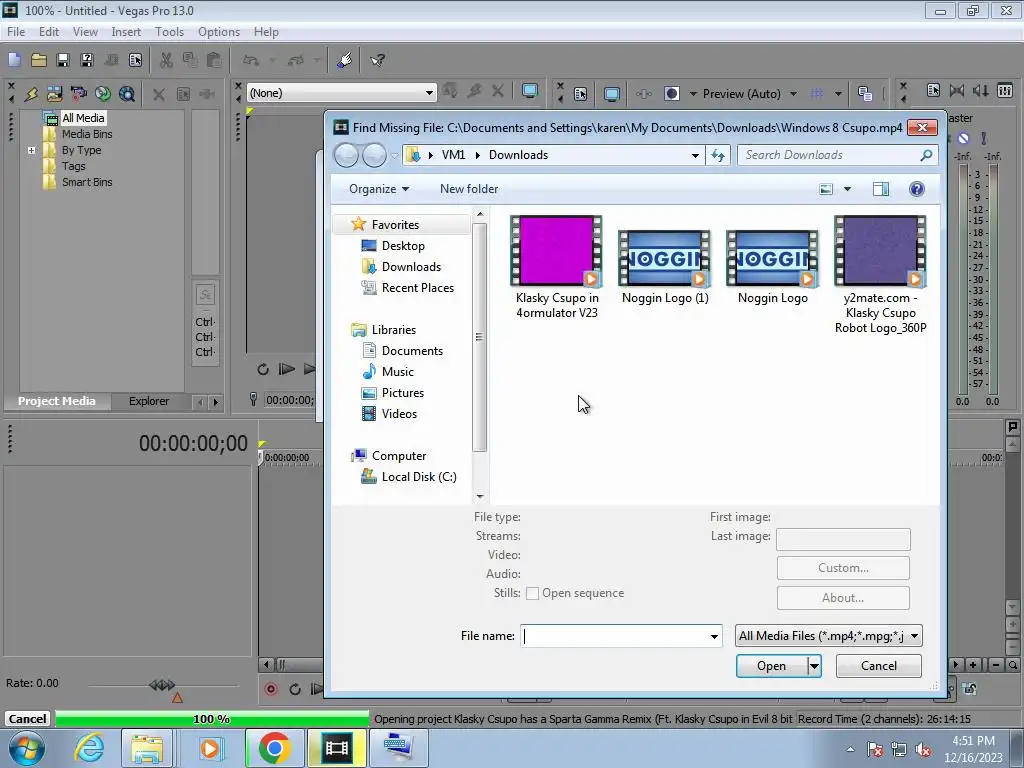Expand the By Type tree node
Image resolution: width=1024 pixels, height=768 pixels.
click(x=31, y=150)
